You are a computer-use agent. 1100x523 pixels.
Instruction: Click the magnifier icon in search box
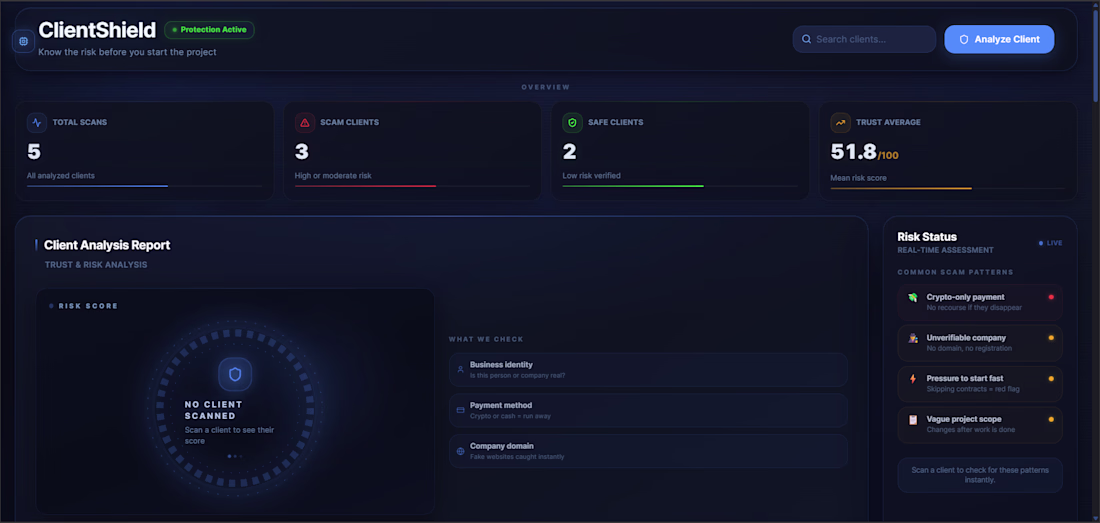807,39
